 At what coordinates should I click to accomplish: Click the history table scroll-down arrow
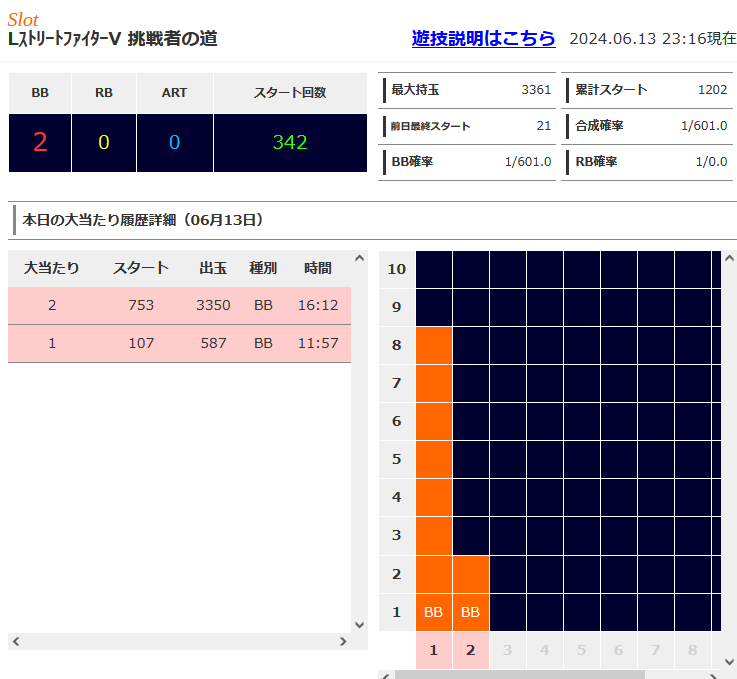[x=360, y=624]
